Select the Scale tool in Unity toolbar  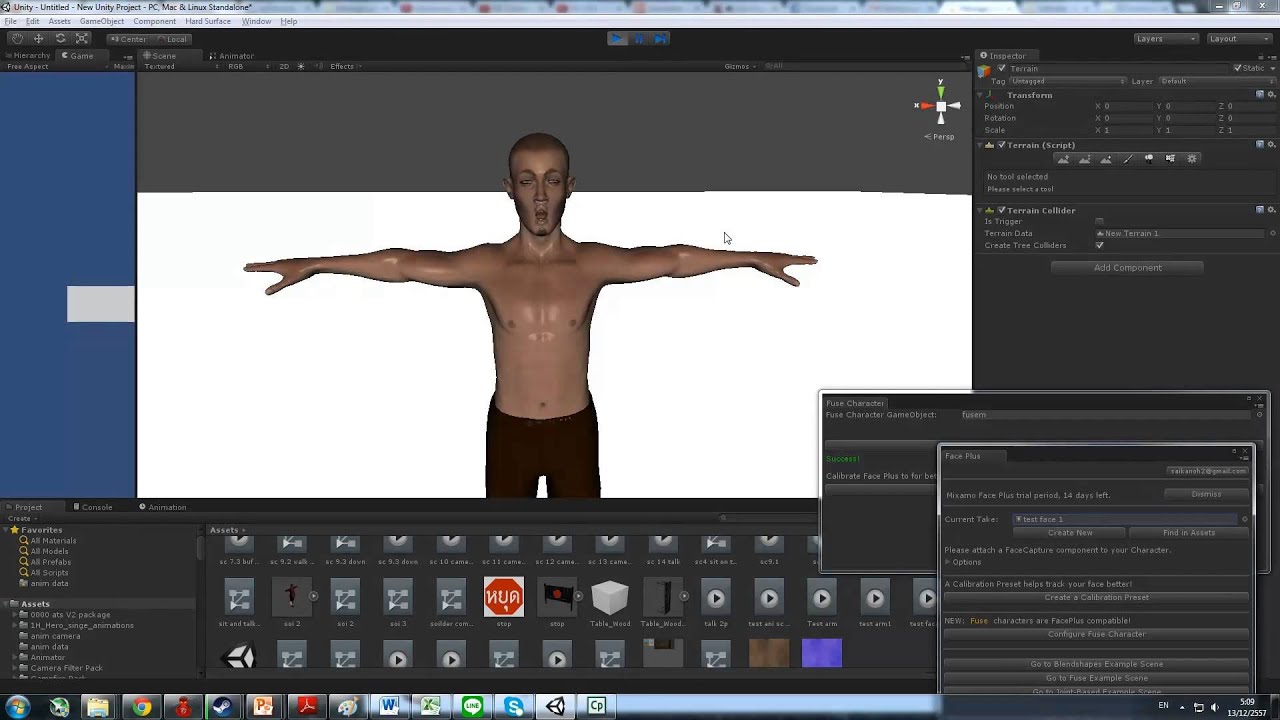[83, 38]
